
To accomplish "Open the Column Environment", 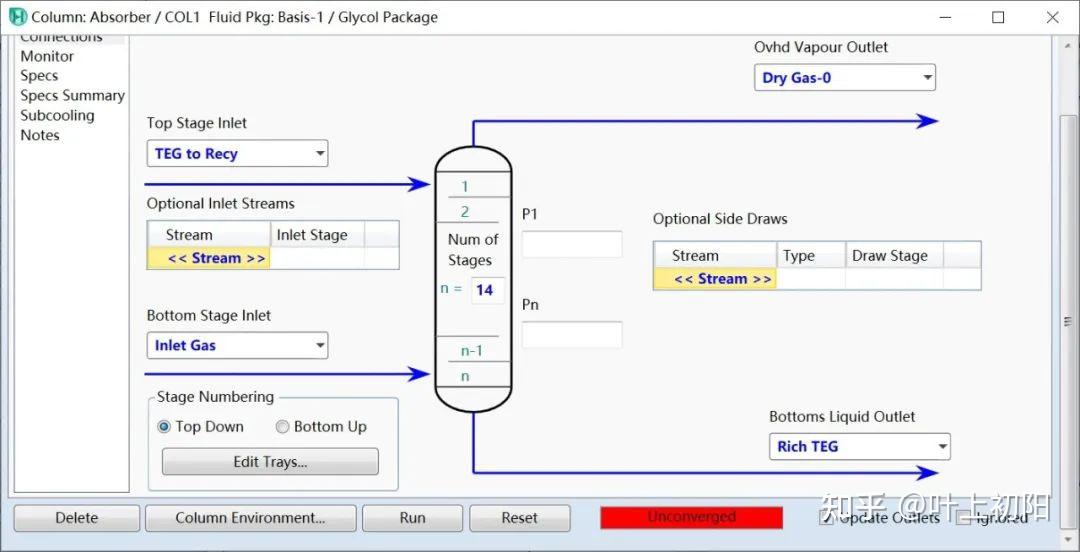I will coord(251,518).
